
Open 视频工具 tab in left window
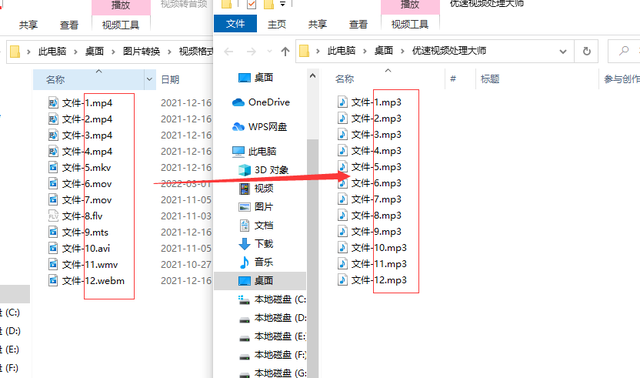[120, 25]
